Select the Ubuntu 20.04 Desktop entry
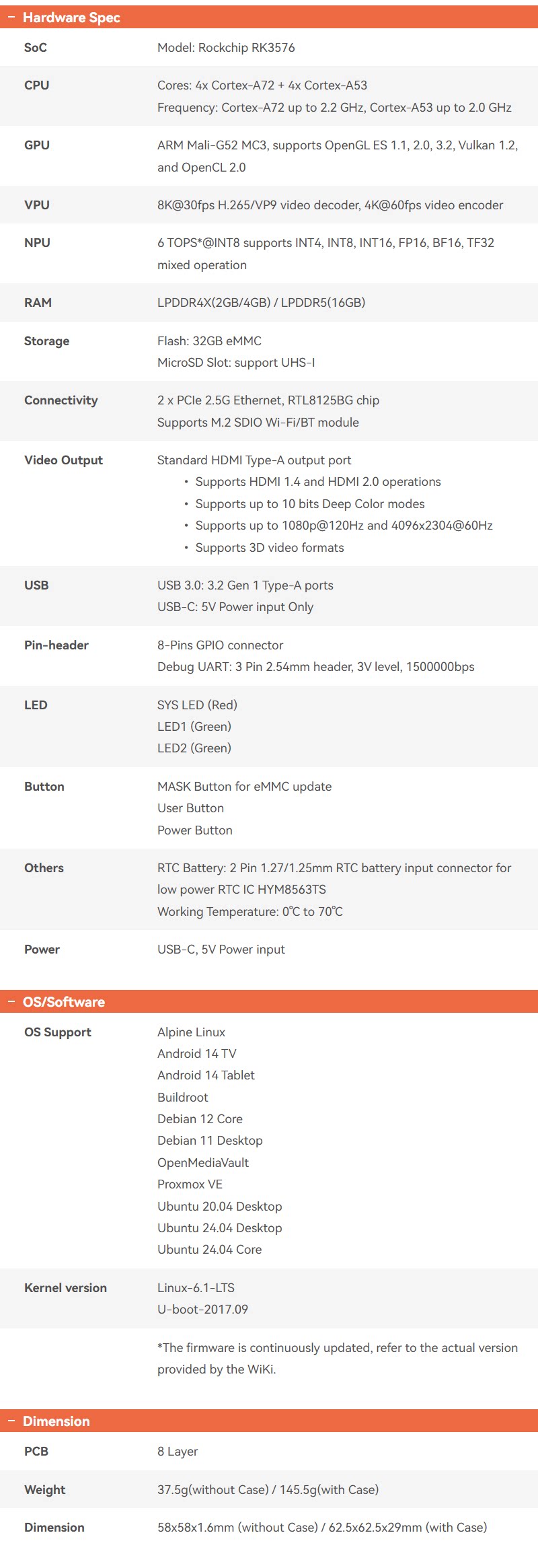The height and width of the screenshot is (1568, 538). click(219, 1206)
